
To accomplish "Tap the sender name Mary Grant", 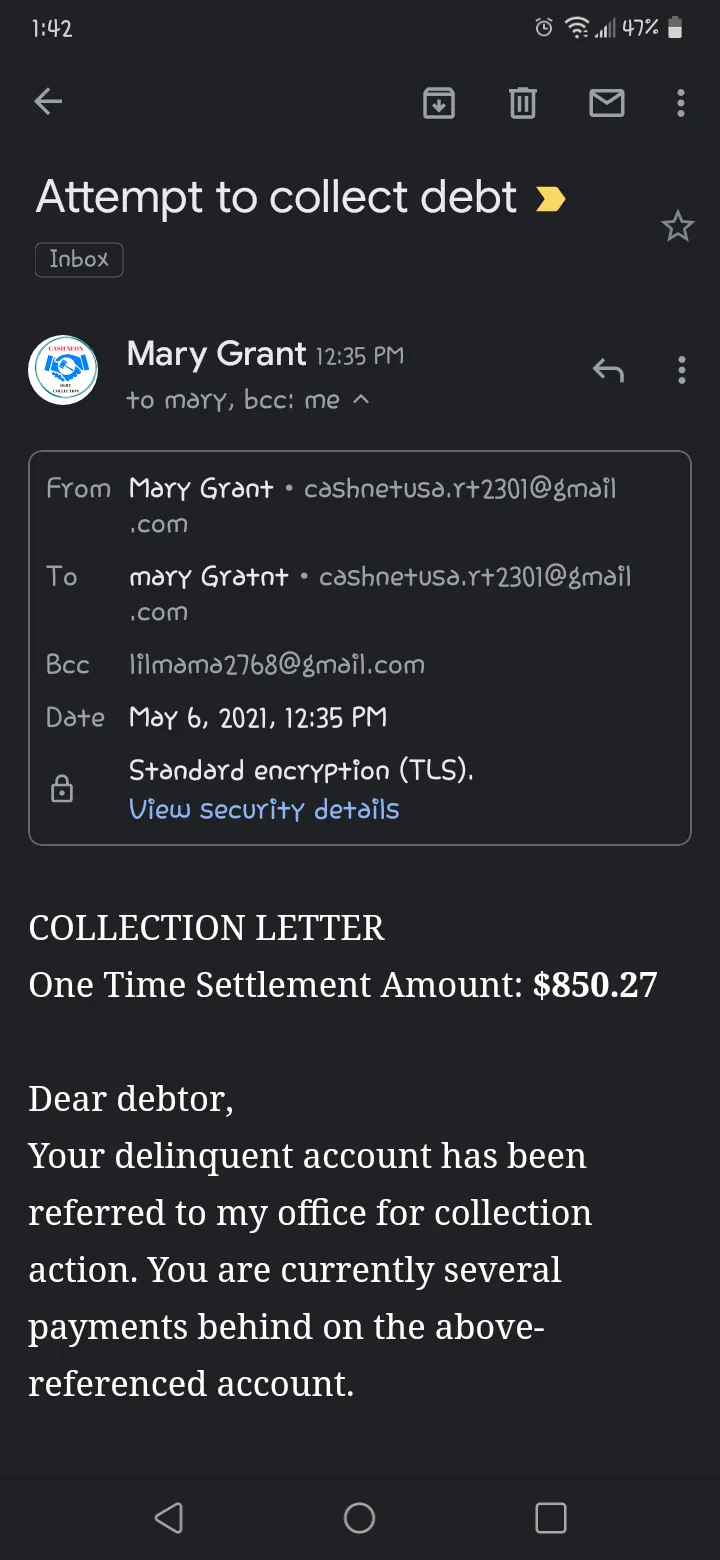I will pos(216,353).
